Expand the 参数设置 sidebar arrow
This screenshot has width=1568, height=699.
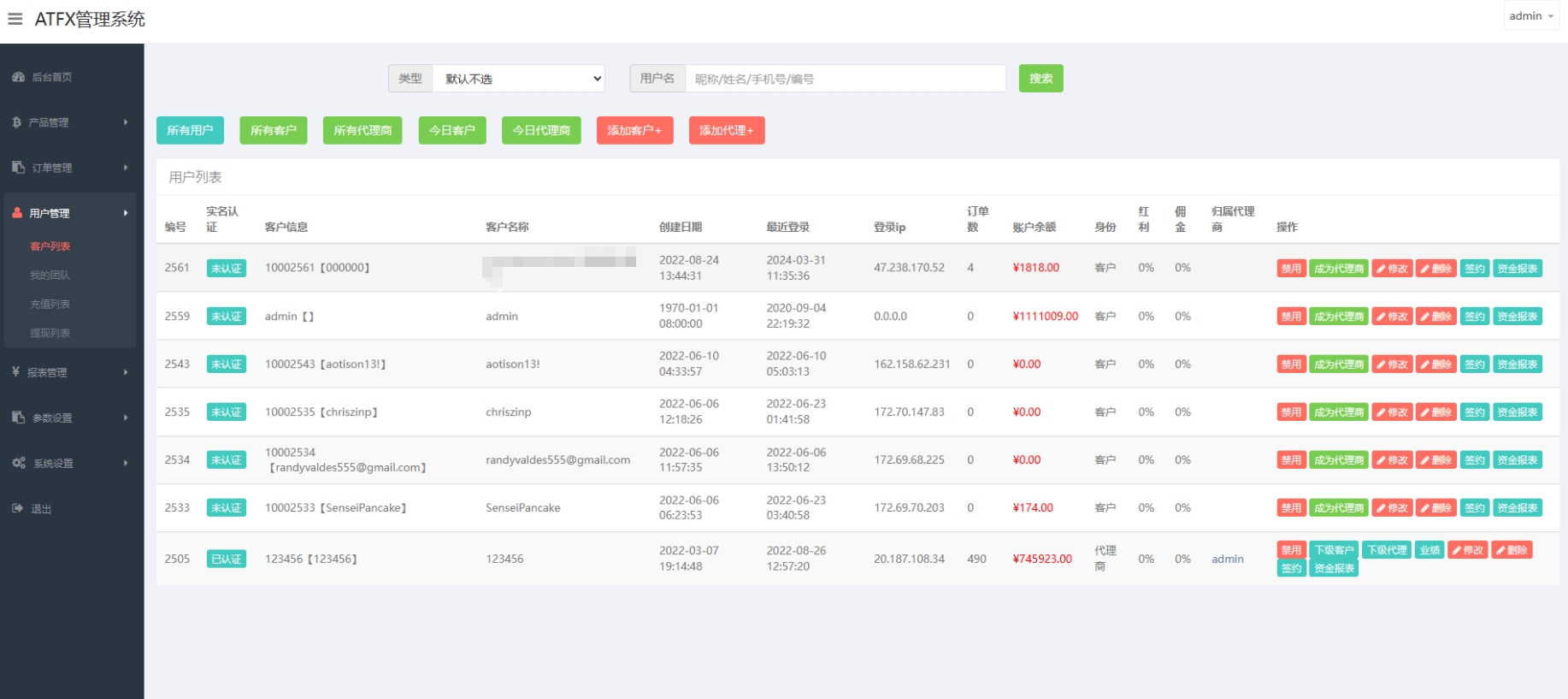tap(126, 418)
